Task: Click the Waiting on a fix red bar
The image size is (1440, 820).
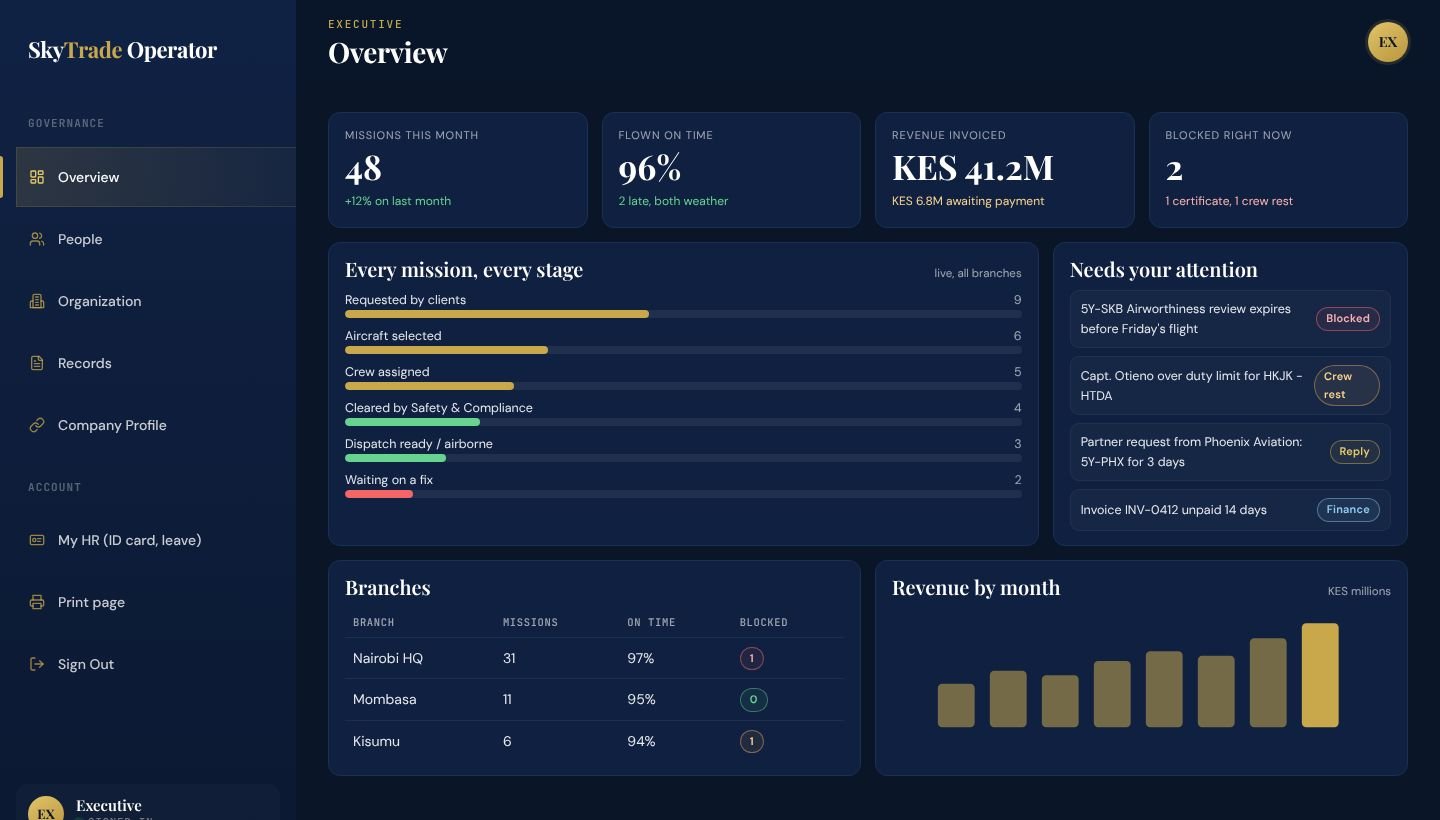Action: click(379, 494)
